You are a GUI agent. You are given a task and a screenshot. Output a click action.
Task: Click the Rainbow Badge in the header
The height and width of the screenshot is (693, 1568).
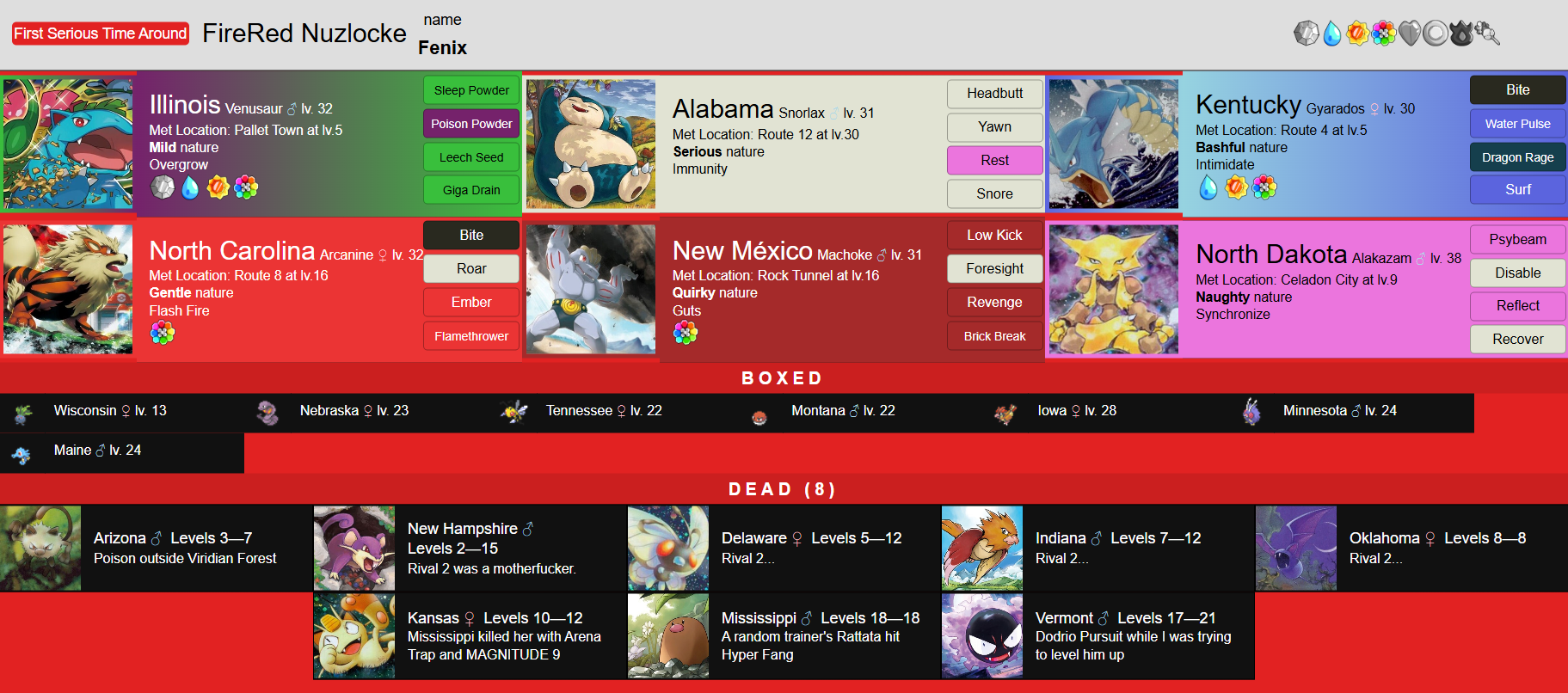pyautogui.click(x=1384, y=34)
